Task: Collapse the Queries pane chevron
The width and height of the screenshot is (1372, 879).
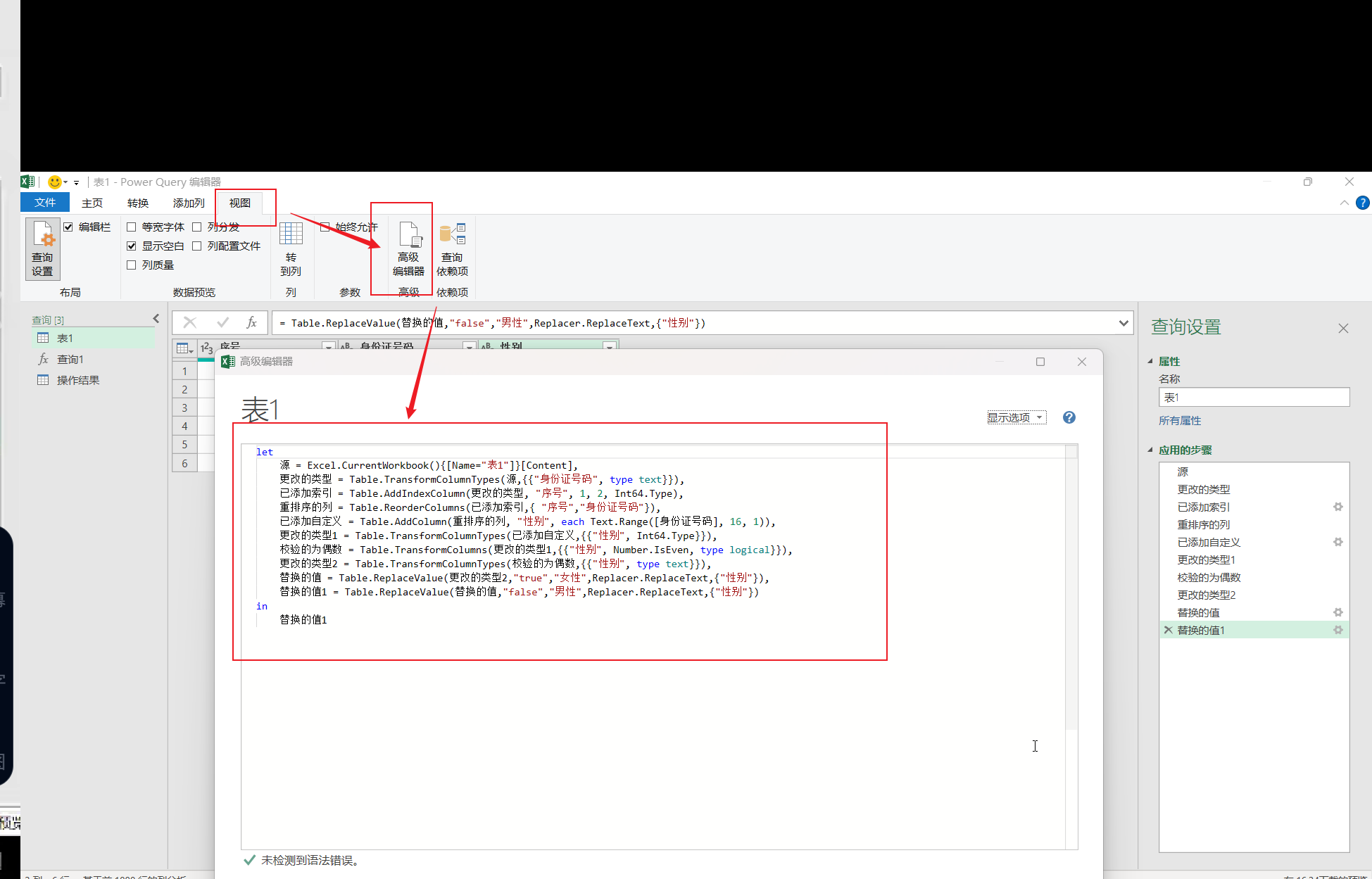Action: 156,319
